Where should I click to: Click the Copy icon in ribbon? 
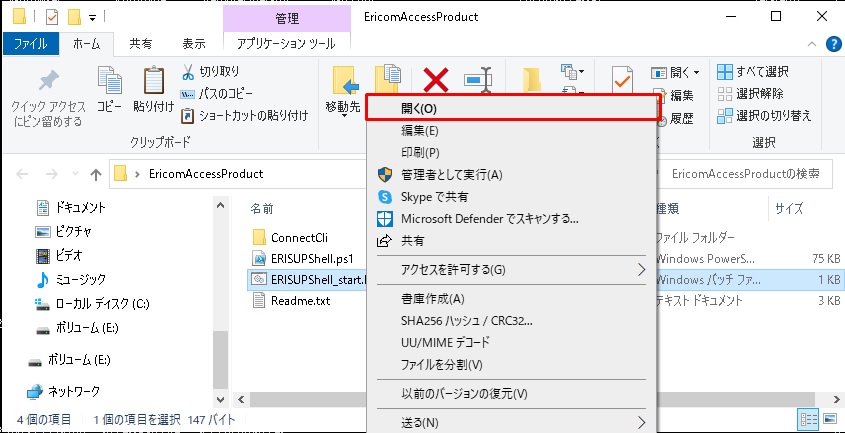[x=109, y=82]
